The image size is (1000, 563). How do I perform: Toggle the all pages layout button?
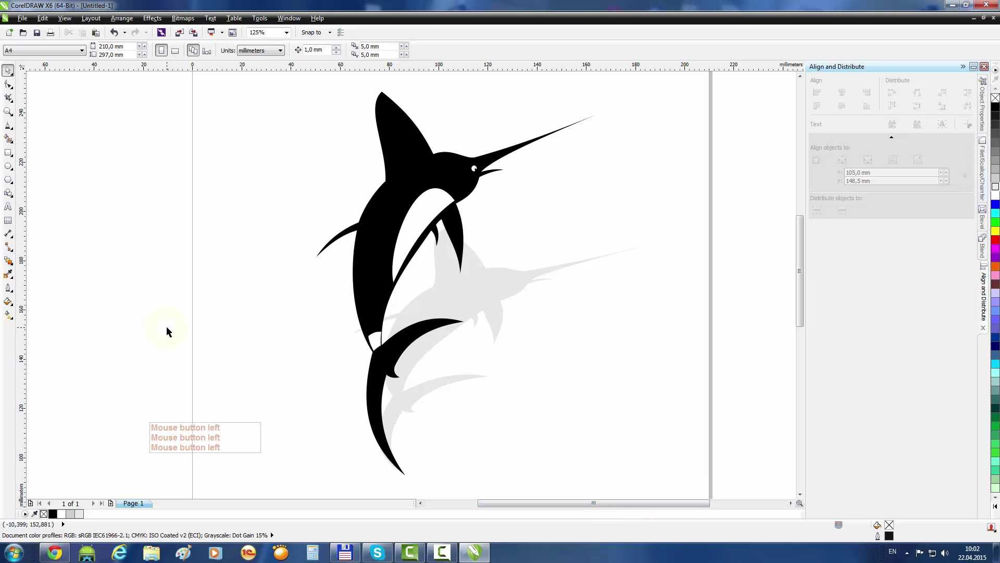(x=193, y=50)
